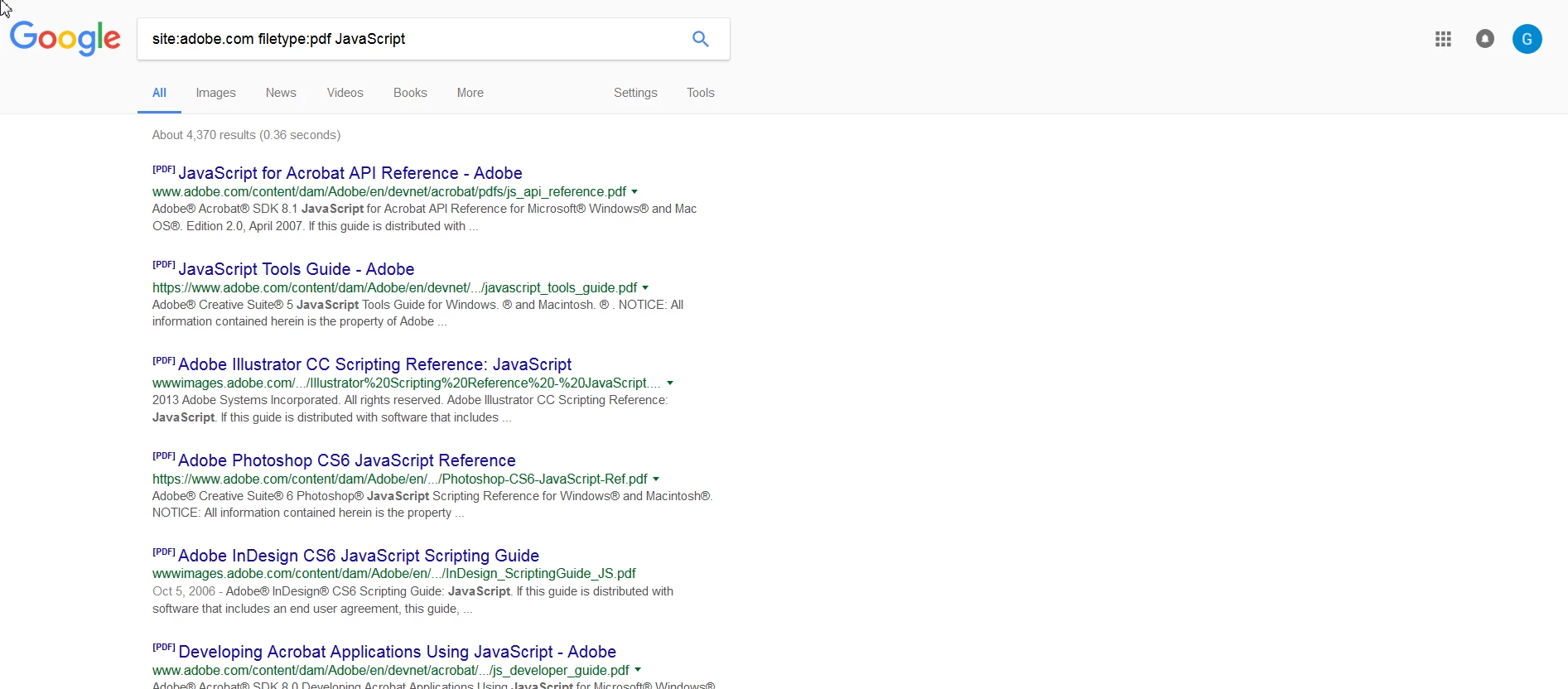This screenshot has width=1568, height=689.
Task: Open Adobe Photoshop CS6 JavaScript Reference result
Action: [x=347, y=460]
